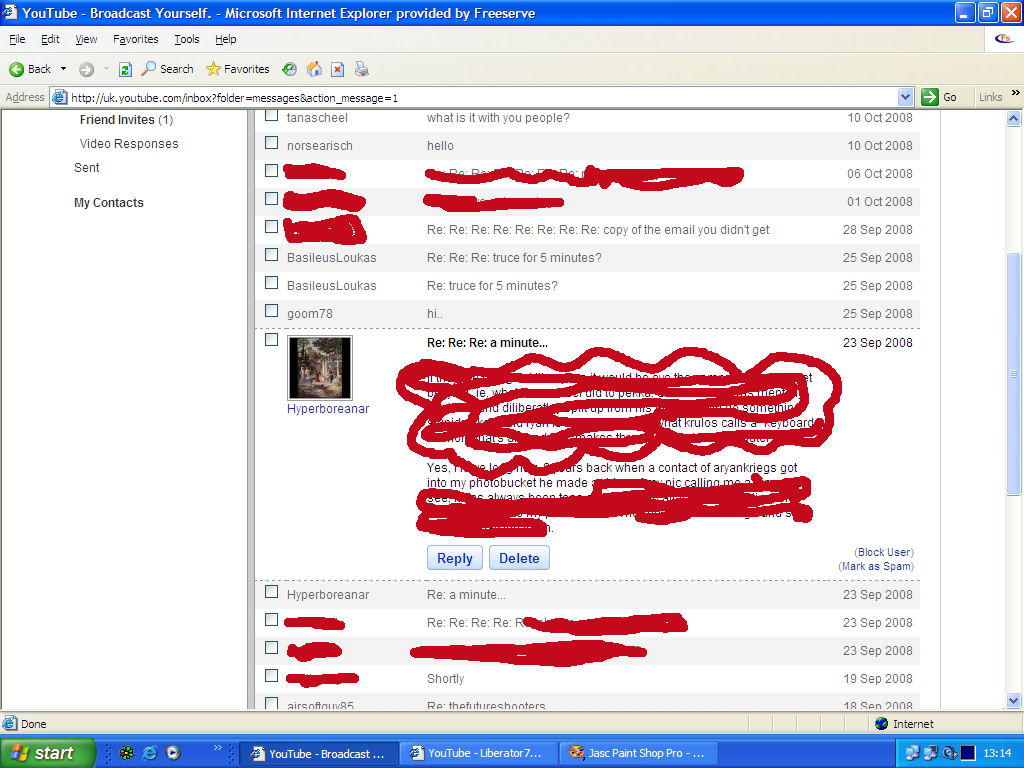Tick checkbox for Hyperboreanar Re: a minute row
This screenshot has width=1024, height=768.
pos(272,592)
